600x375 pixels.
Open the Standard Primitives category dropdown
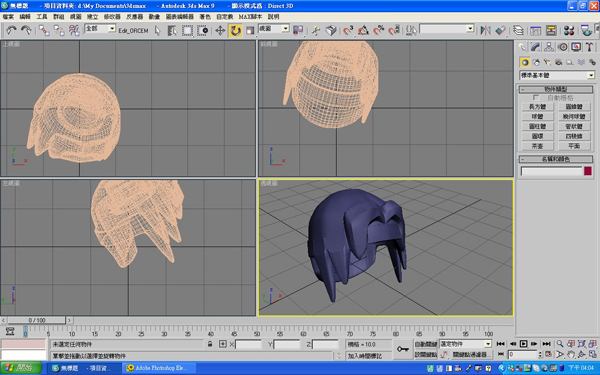click(557, 75)
